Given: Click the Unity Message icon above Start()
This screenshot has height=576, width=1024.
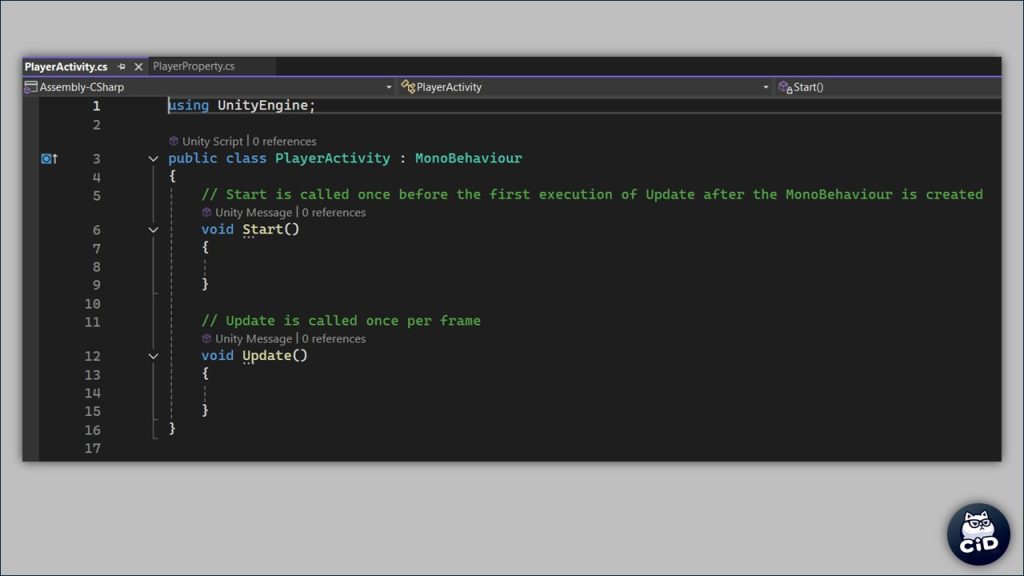Looking at the screenshot, I should tap(207, 213).
